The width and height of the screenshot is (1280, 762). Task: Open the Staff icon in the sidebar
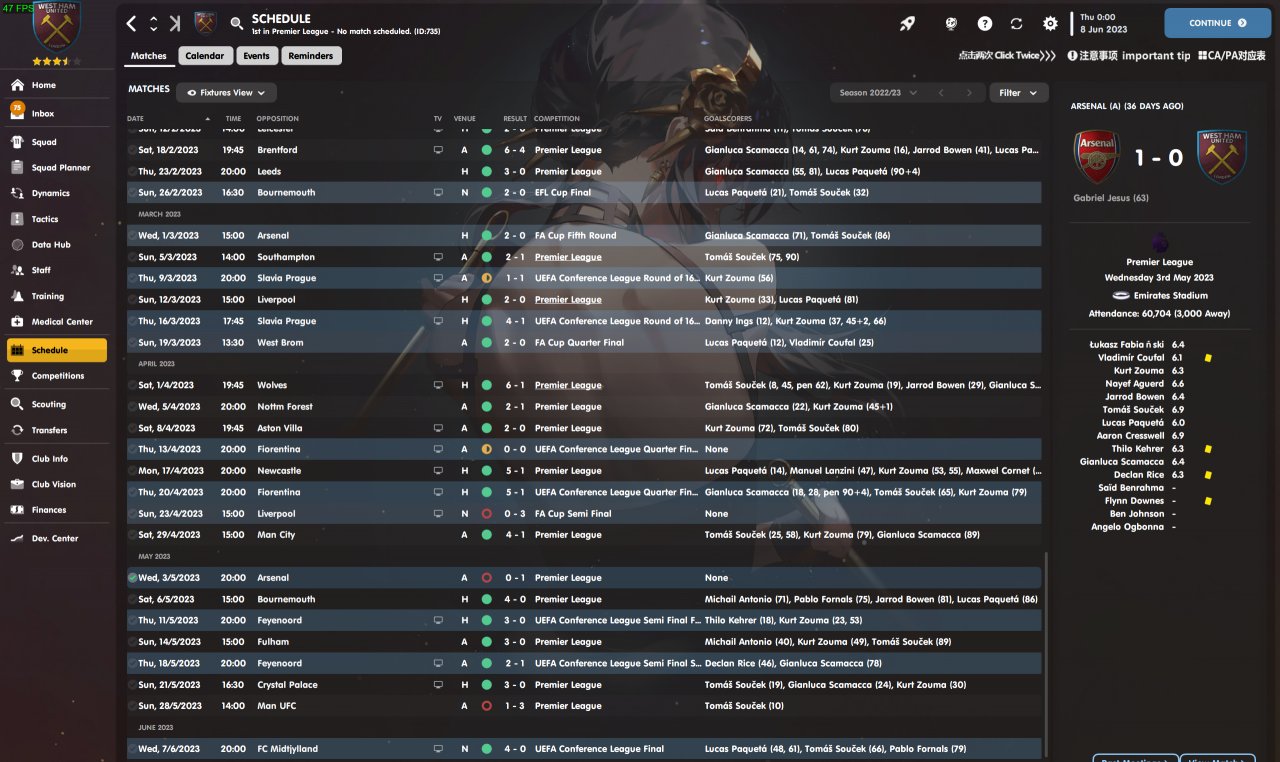17,270
